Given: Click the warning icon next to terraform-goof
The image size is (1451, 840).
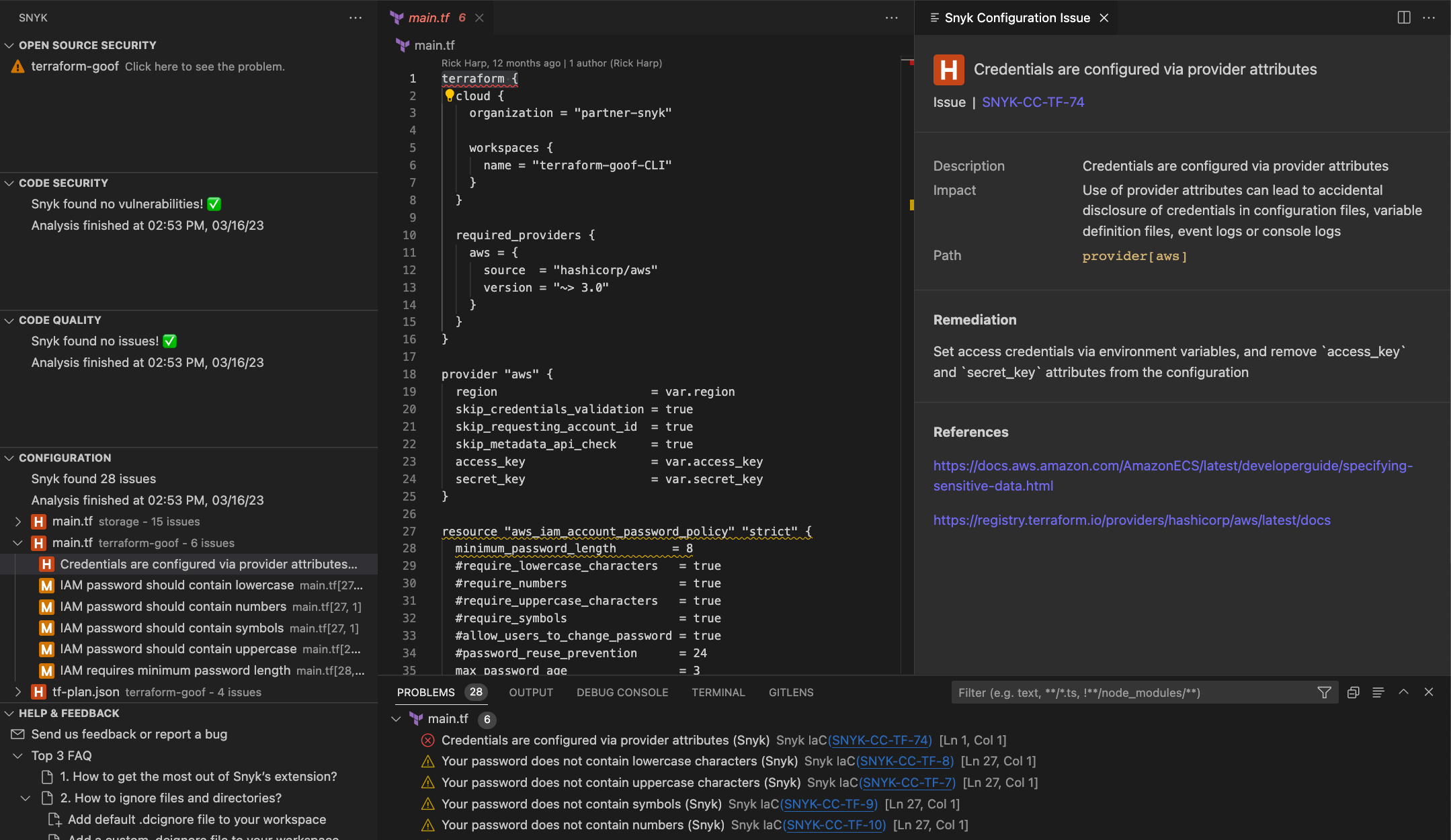Looking at the screenshot, I should tap(18, 67).
